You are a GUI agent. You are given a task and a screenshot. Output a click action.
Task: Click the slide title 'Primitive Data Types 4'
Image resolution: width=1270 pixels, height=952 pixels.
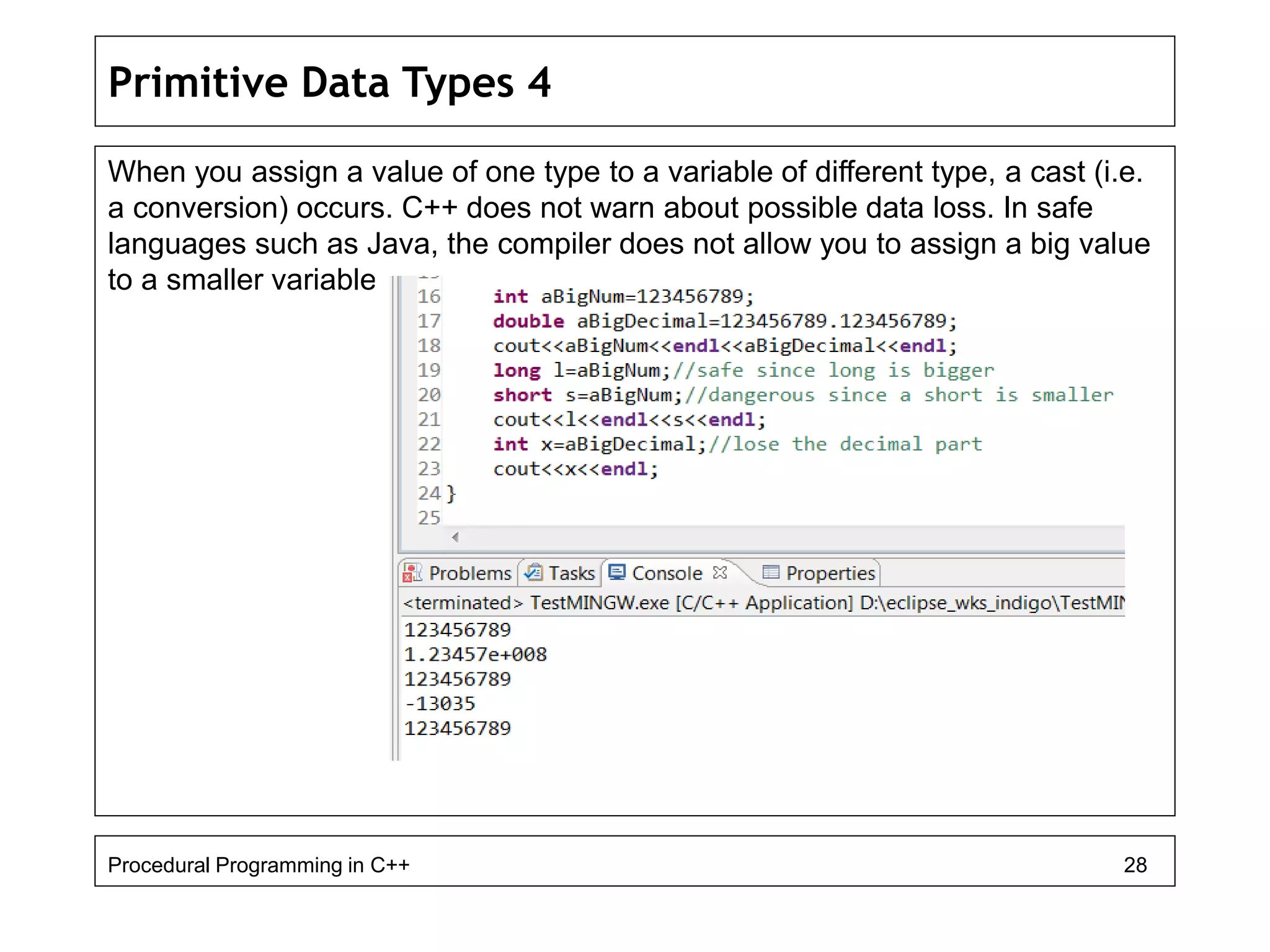point(329,82)
